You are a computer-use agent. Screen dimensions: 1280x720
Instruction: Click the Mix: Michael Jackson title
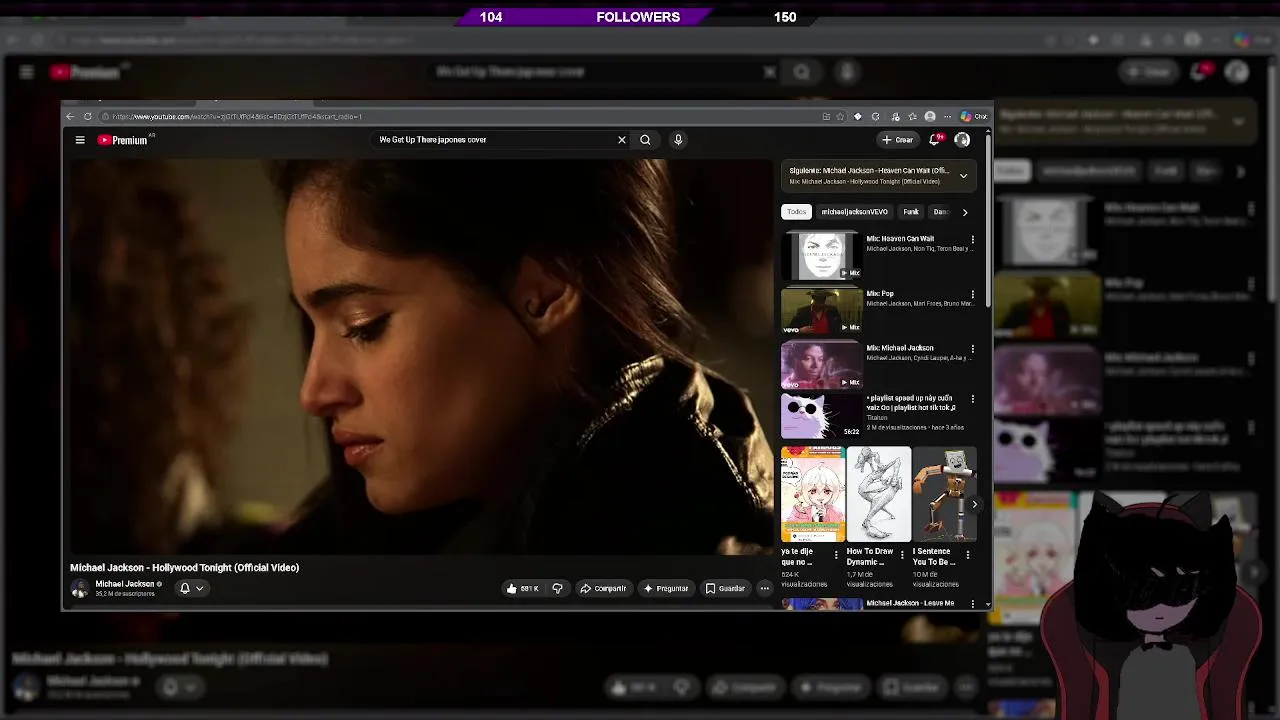[900, 348]
